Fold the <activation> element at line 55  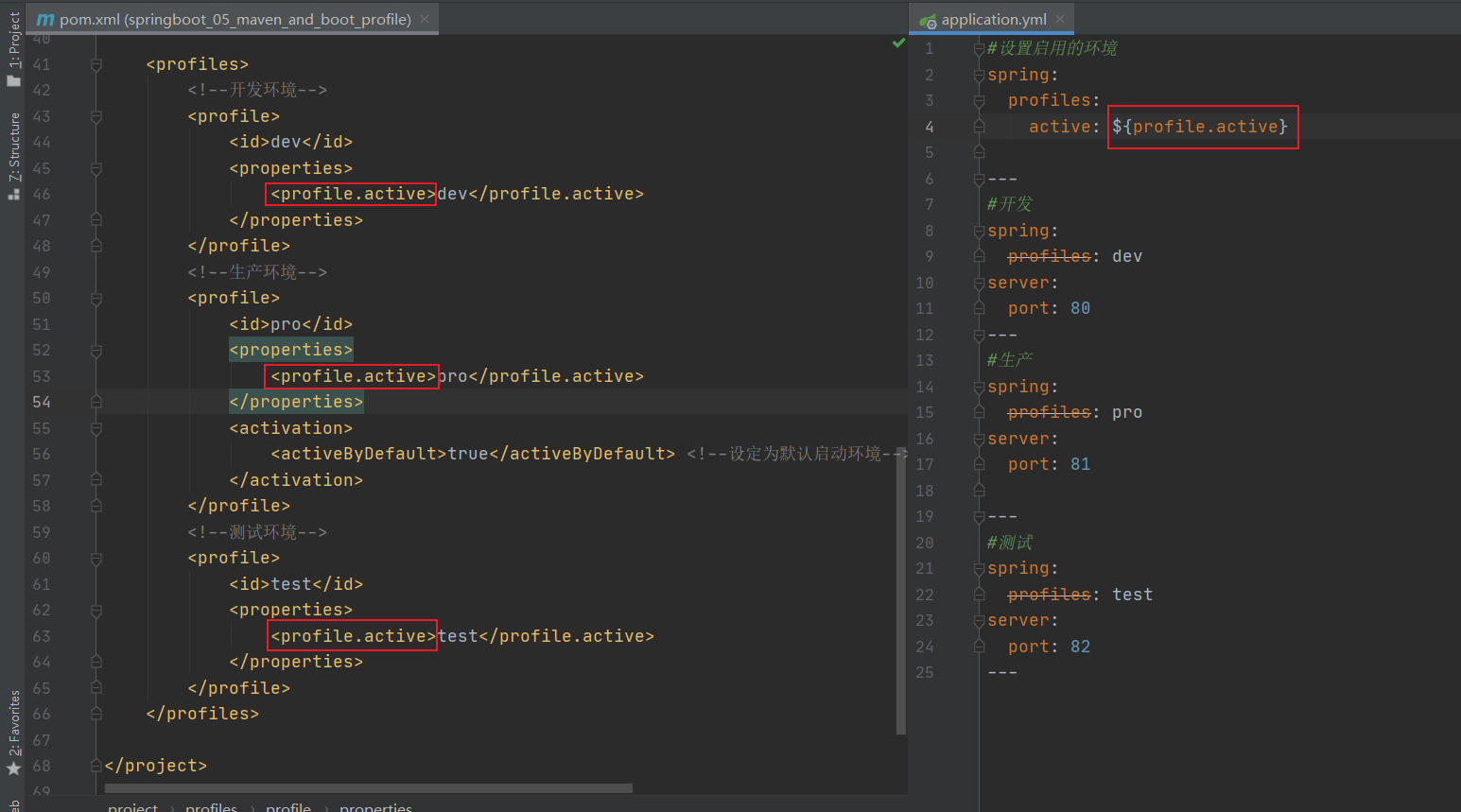(96, 428)
